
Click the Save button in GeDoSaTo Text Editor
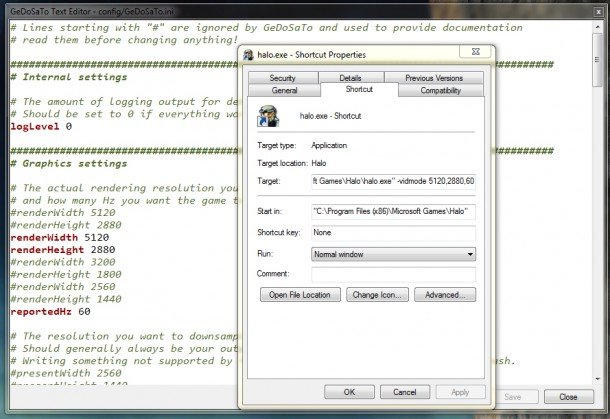[513, 397]
